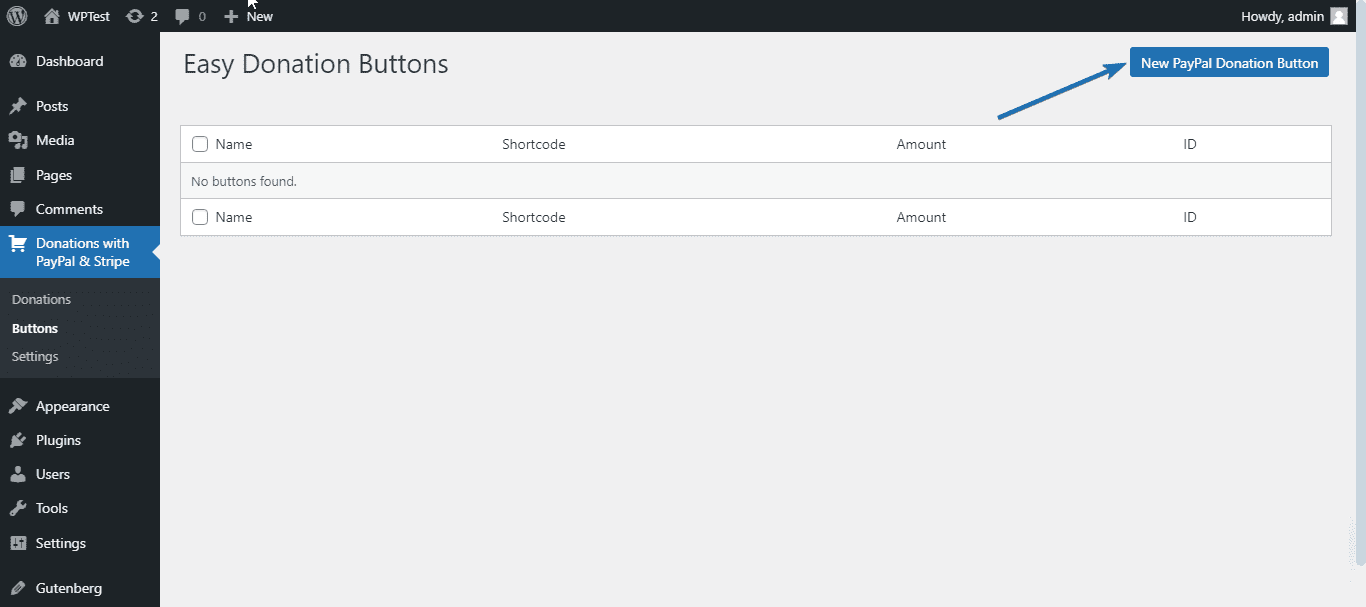Open the Dashboard menu
Viewport: 1366px width, 607px height.
tap(80, 61)
